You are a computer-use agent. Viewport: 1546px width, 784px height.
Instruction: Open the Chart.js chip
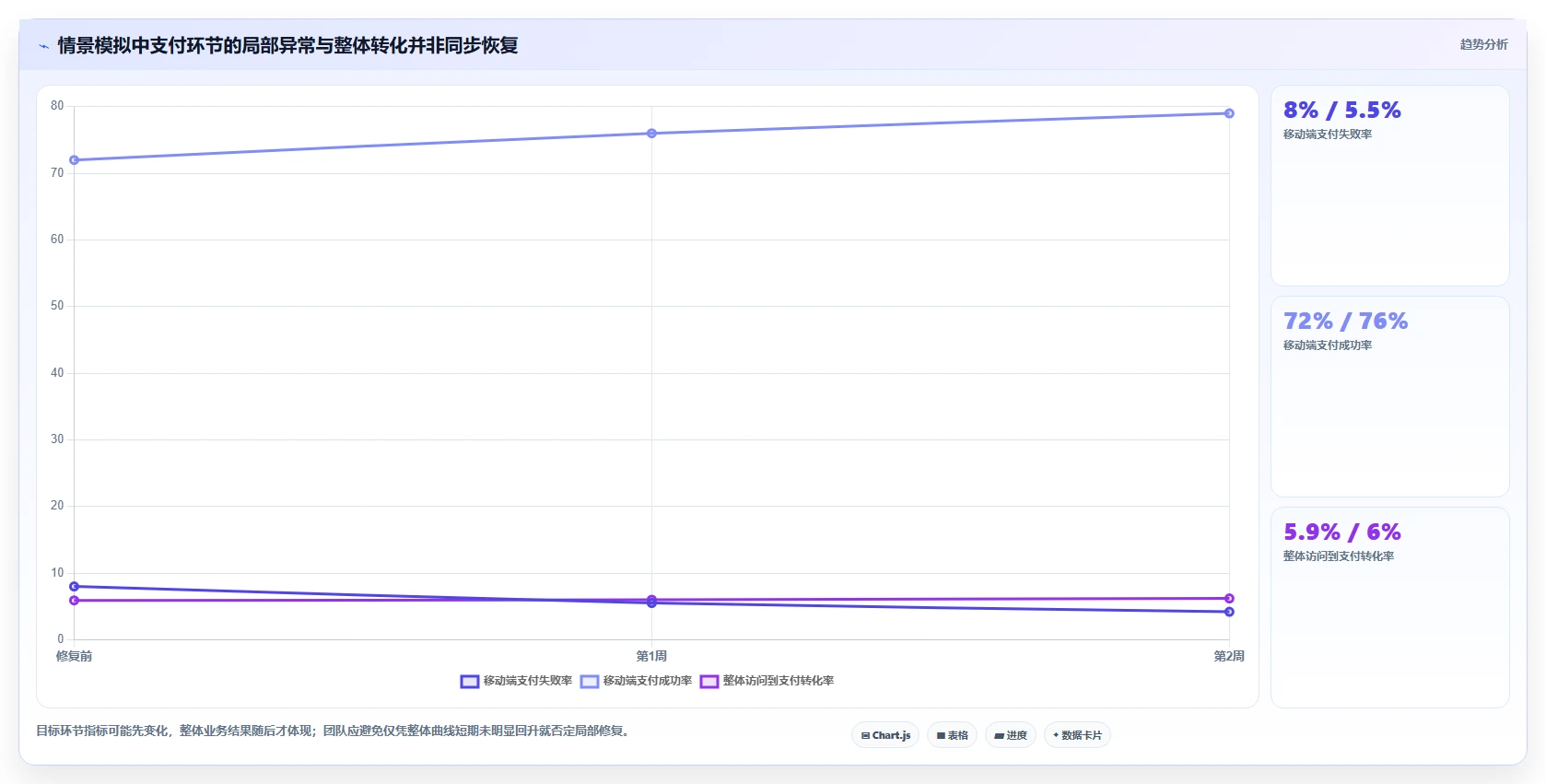885,735
